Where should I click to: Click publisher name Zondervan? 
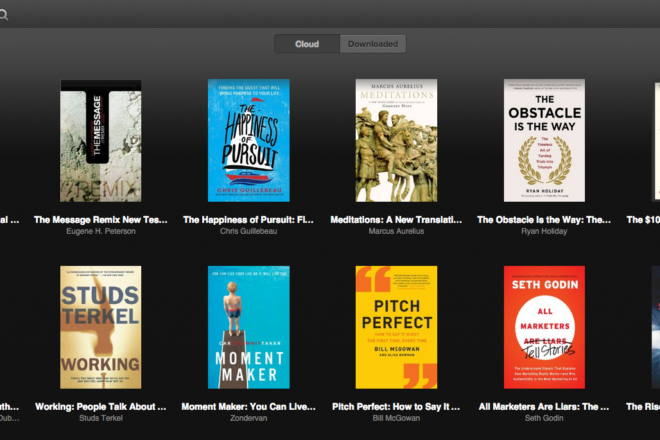click(x=248, y=418)
